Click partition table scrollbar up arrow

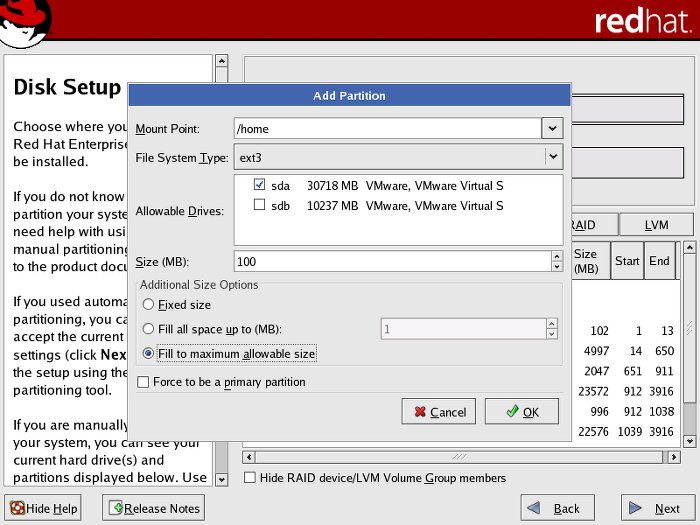[x=690, y=247]
